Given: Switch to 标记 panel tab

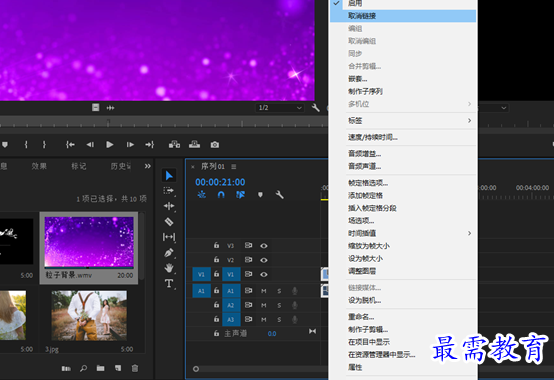Looking at the screenshot, I should (x=78, y=166).
